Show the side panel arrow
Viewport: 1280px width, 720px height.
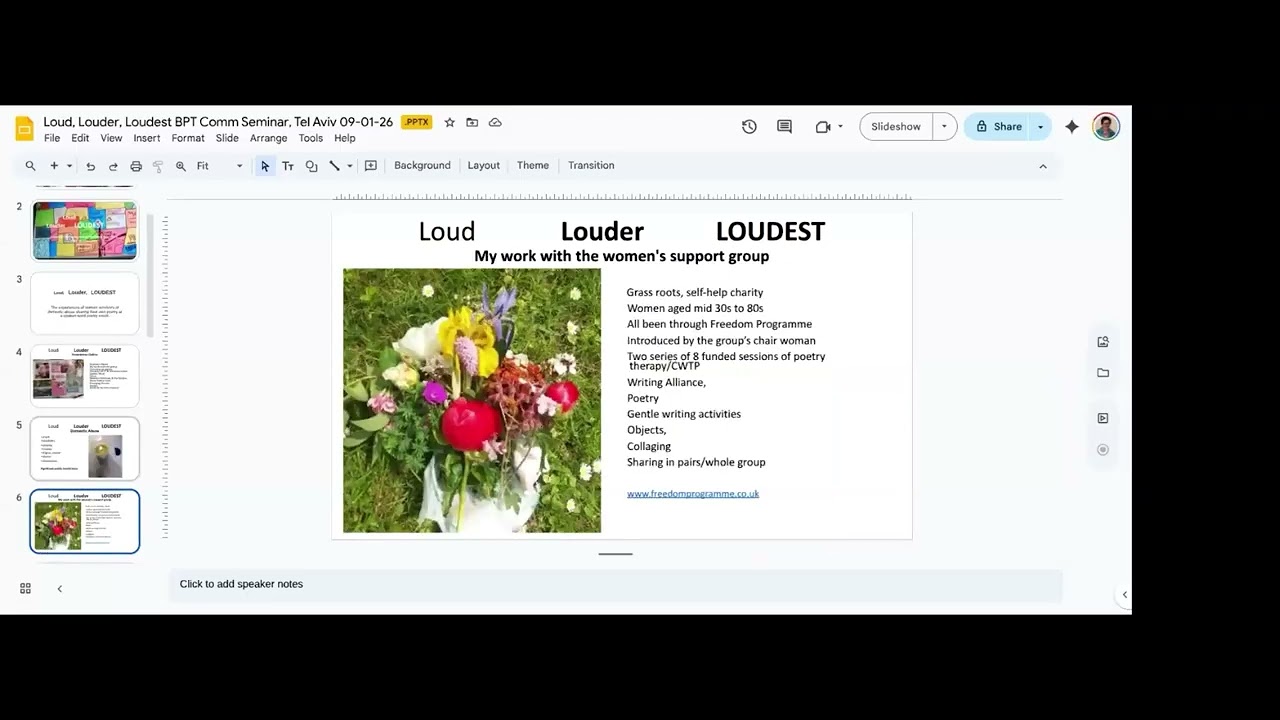click(1124, 595)
